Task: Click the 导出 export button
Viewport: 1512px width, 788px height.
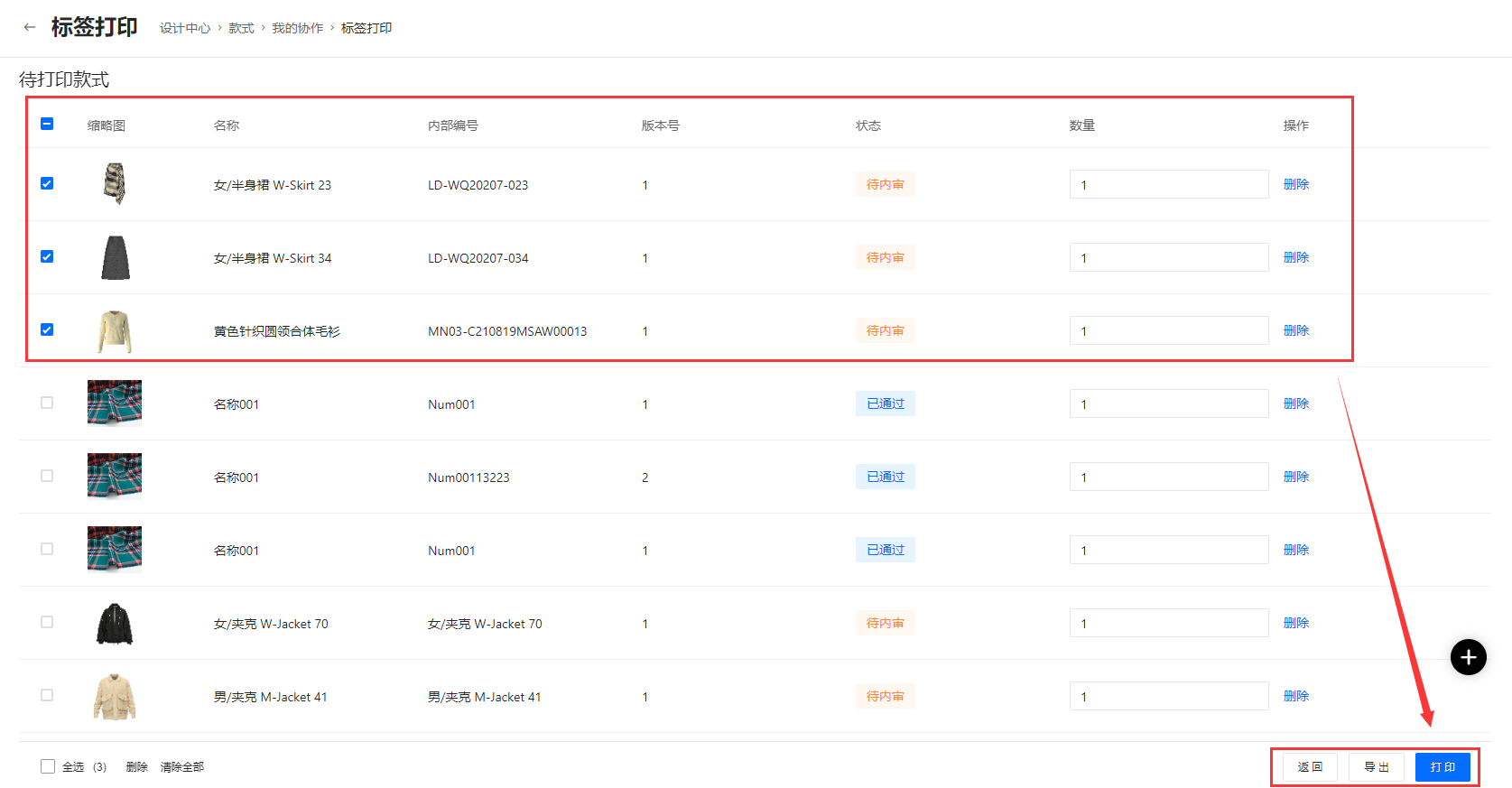Action: pyautogui.click(x=1376, y=767)
